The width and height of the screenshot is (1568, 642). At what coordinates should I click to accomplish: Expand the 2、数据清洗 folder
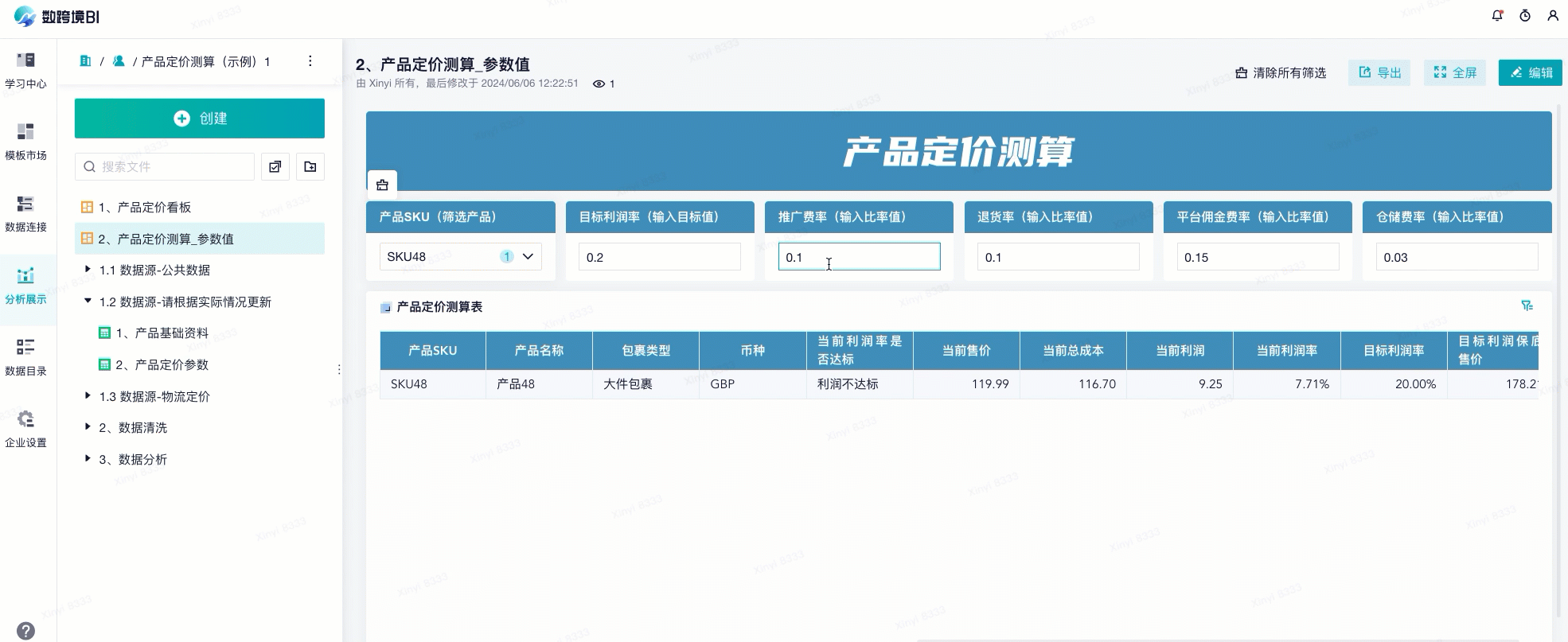click(88, 427)
